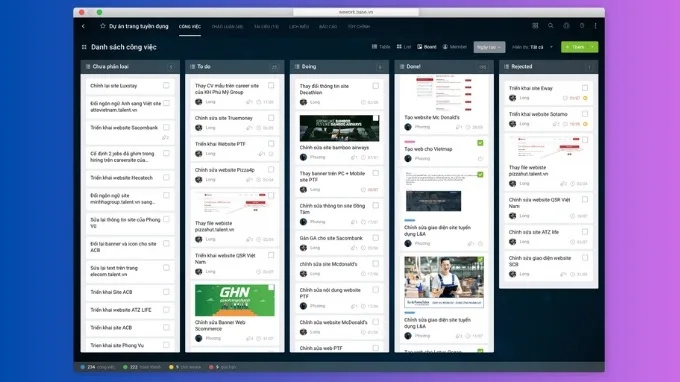Switch to the CÔNG VIỆC tab
Screen dimensions: 680x382
point(190,26)
